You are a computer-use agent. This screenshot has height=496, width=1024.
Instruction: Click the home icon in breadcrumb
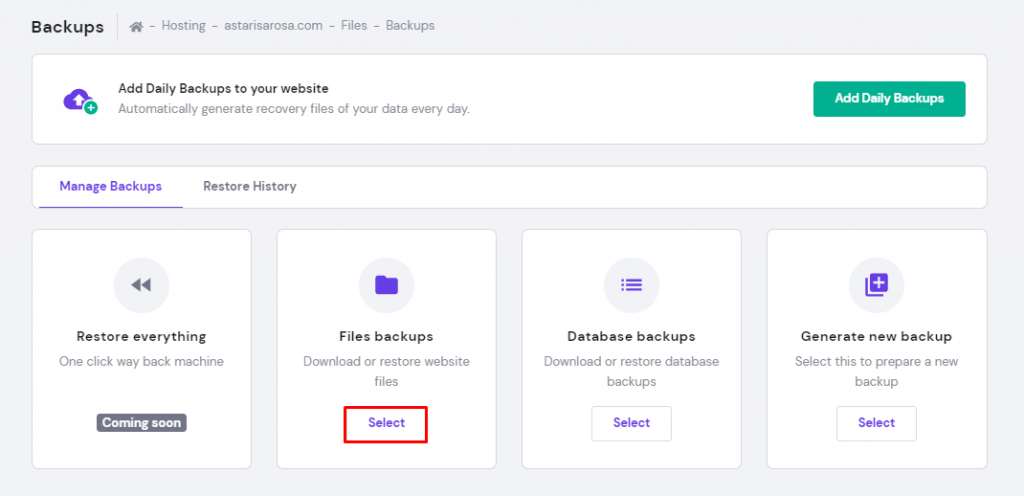(x=136, y=26)
